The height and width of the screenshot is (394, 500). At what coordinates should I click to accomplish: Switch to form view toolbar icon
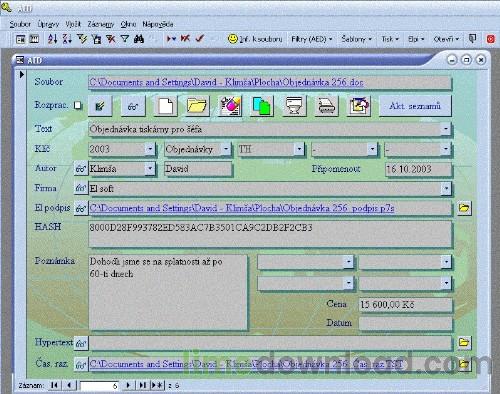click(21, 39)
